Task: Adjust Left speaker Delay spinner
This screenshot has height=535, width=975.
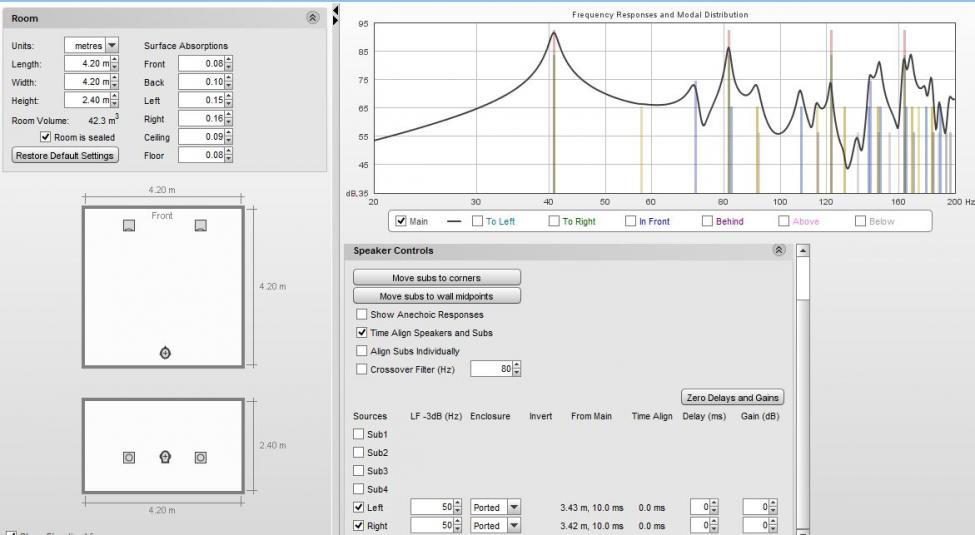Action: point(714,507)
